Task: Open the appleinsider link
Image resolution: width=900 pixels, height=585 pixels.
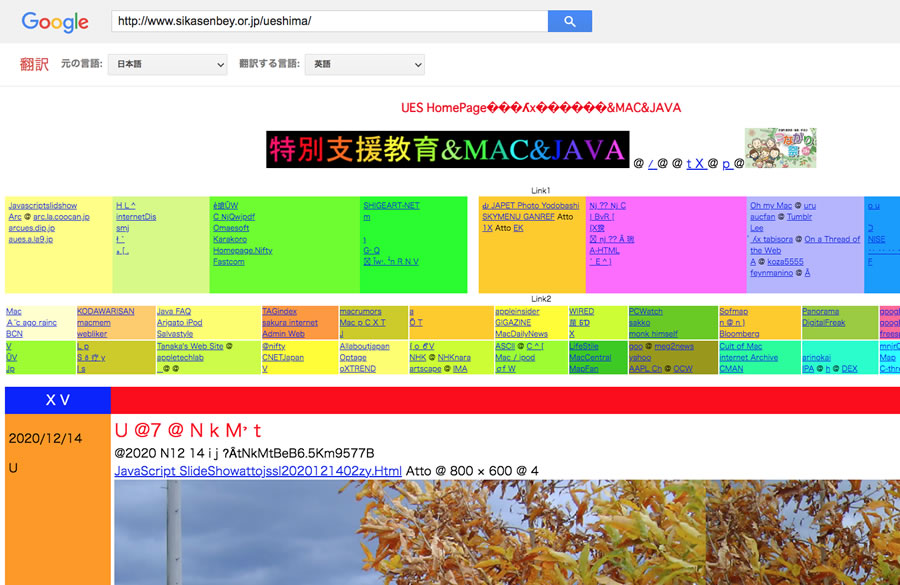Action: (x=517, y=311)
